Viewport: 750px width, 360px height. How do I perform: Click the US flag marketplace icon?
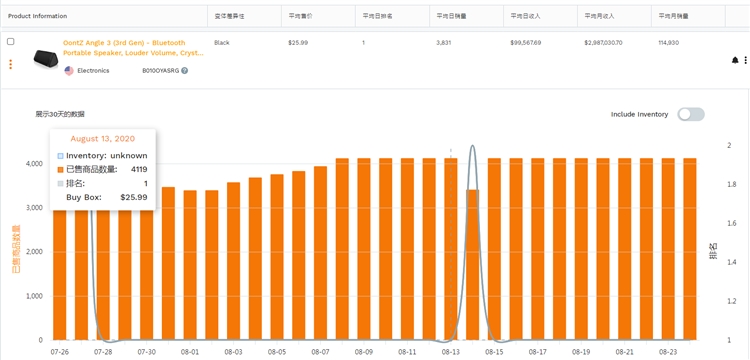(x=69, y=71)
